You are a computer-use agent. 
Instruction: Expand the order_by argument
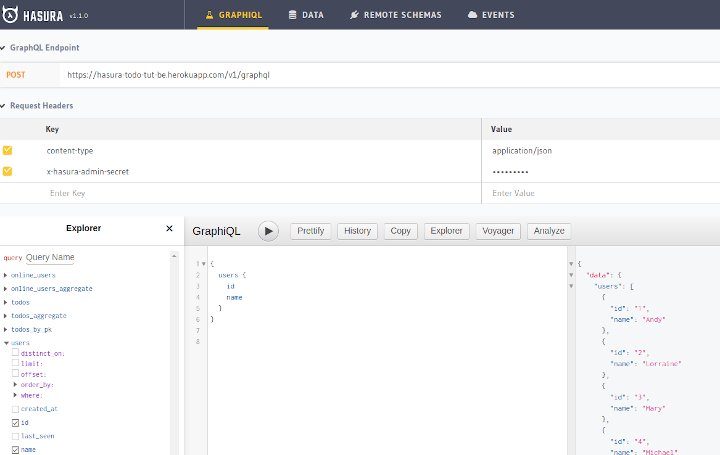[15, 385]
